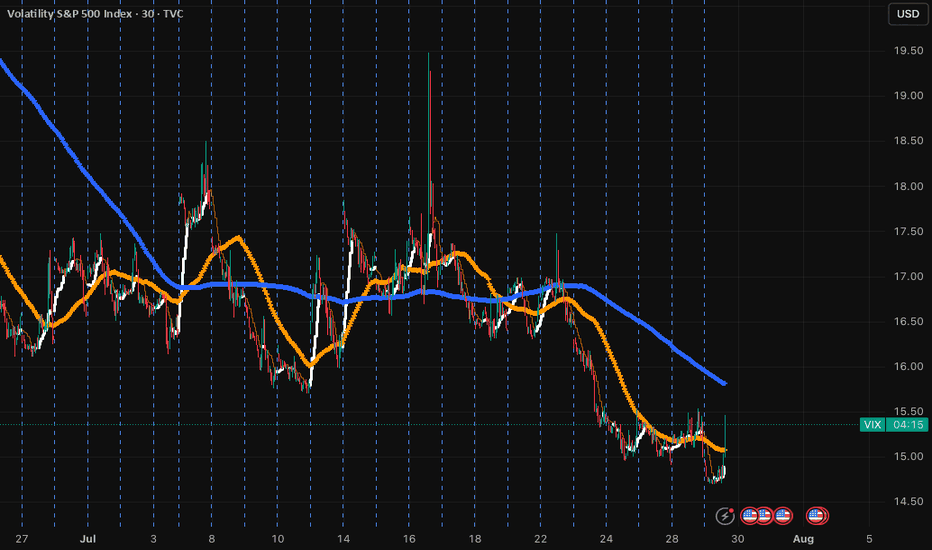Click the 3 date label on time axis

pyautogui.click(x=153, y=539)
